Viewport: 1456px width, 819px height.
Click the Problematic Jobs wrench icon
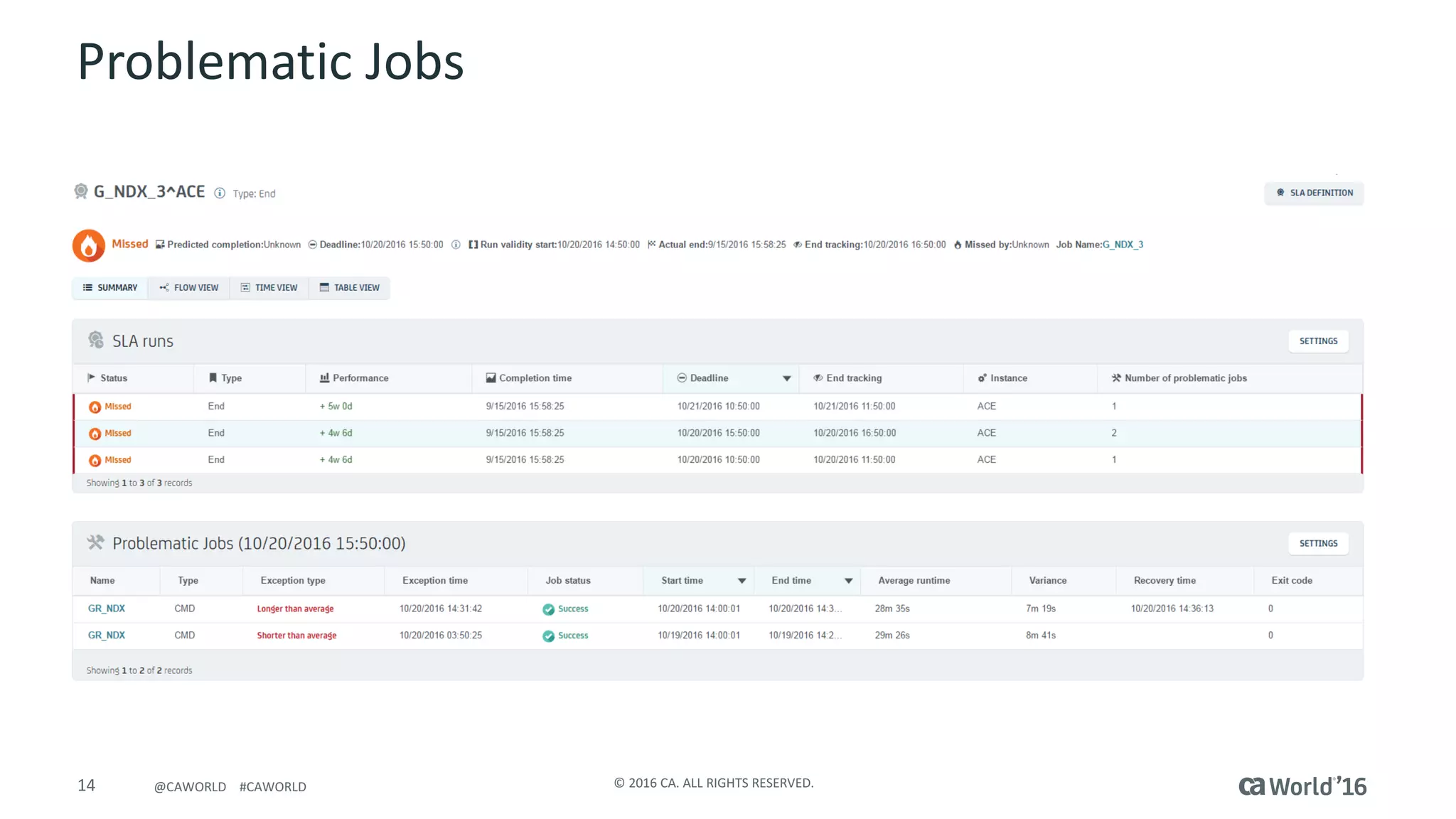(96, 543)
